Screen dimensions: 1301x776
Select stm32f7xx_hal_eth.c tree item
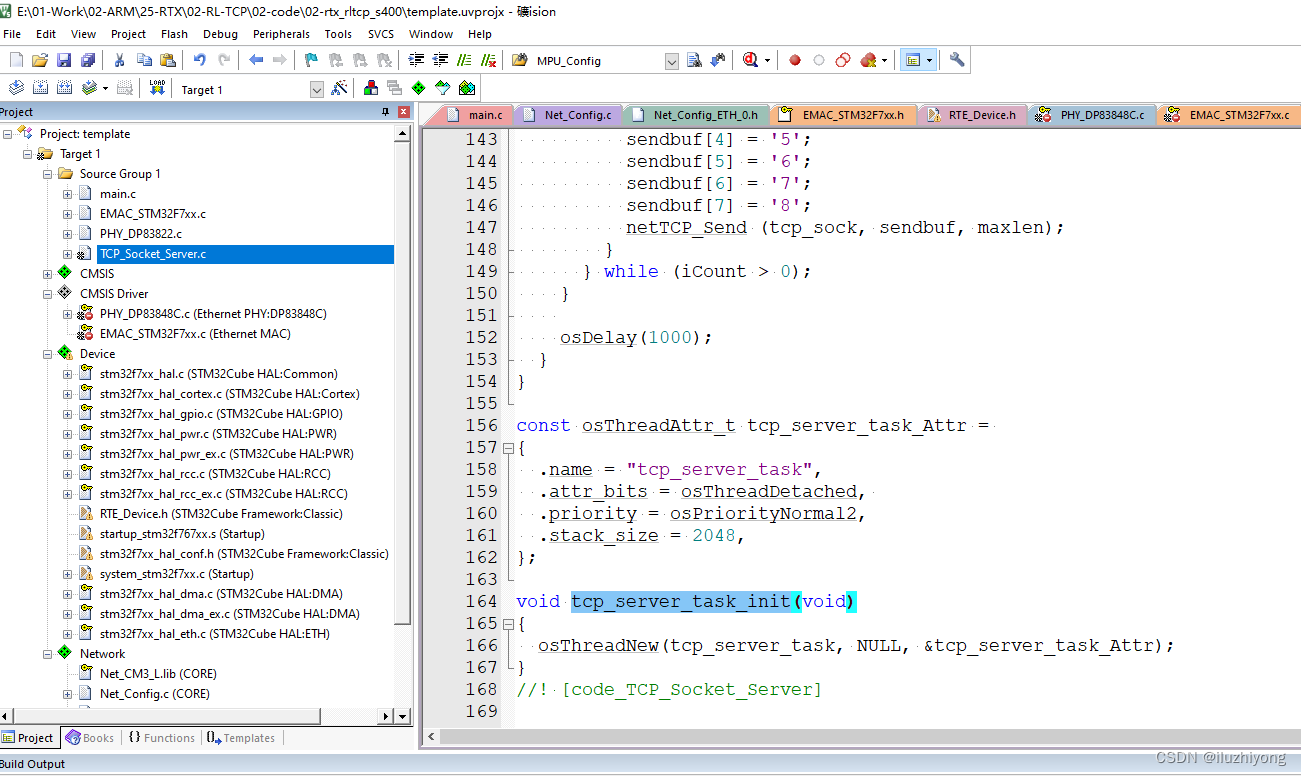214,634
